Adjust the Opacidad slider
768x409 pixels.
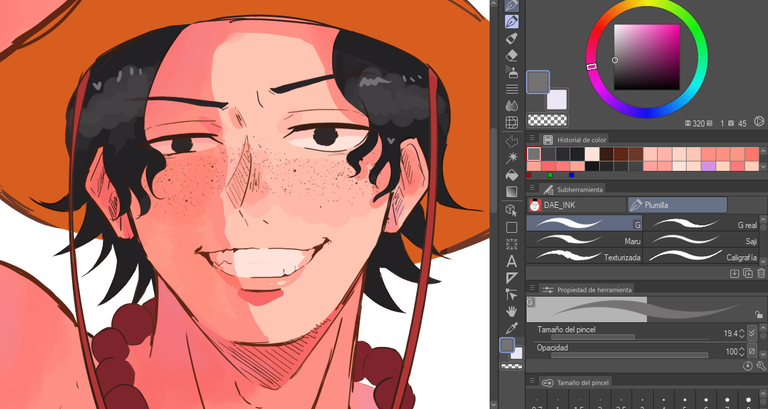pos(629,355)
